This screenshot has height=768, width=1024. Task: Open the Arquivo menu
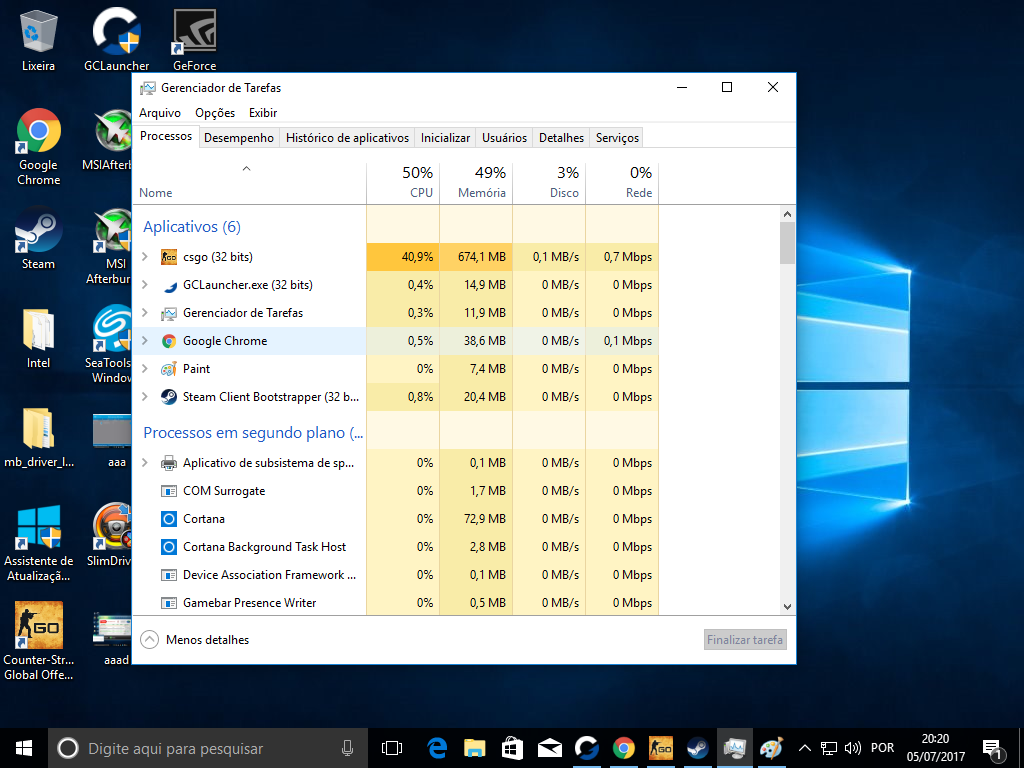pos(160,113)
